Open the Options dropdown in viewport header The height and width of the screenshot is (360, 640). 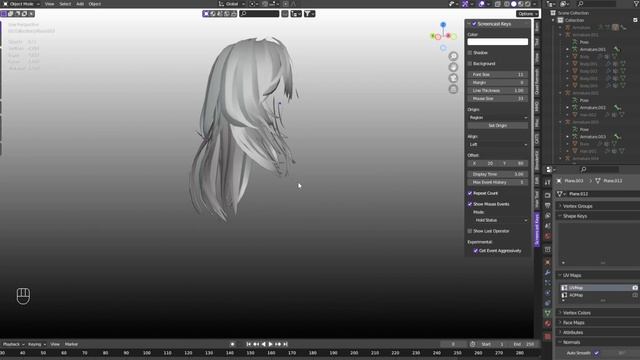(x=527, y=14)
